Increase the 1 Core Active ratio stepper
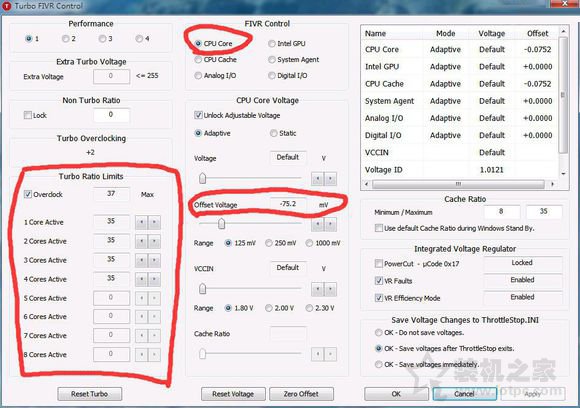Image resolution: width=580 pixels, height=408 pixels. pos(154,222)
